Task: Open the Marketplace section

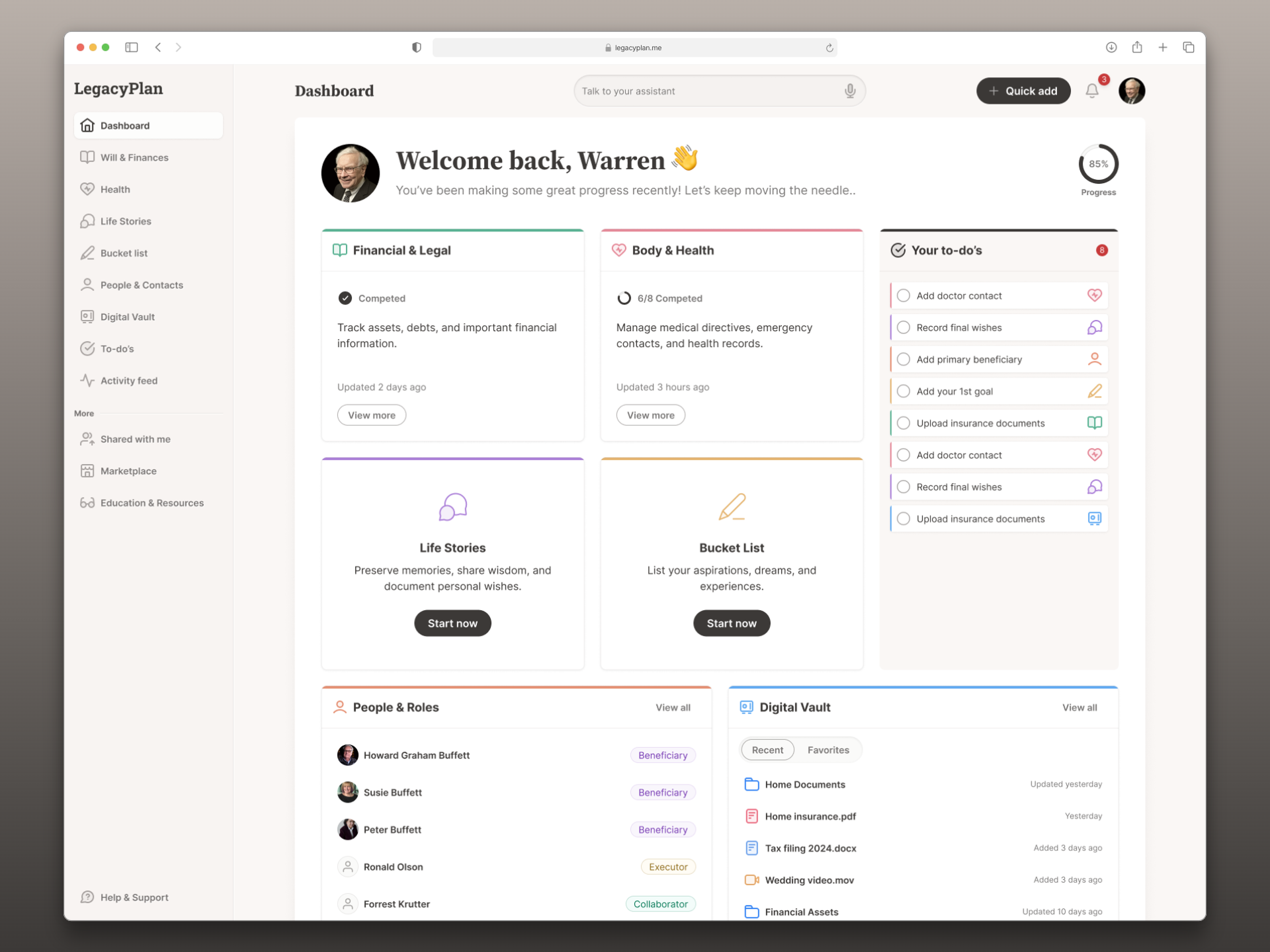Action: point(127,471)
